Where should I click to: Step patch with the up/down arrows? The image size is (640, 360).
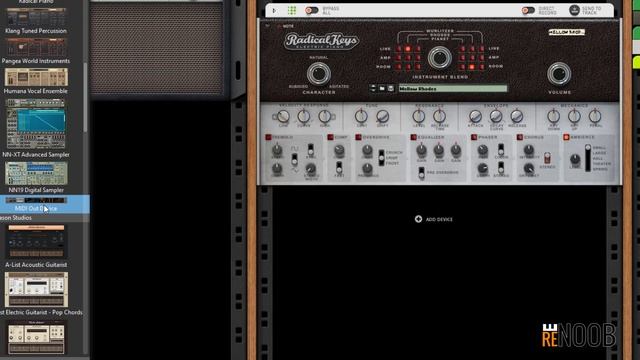click(x=372, y=88)
